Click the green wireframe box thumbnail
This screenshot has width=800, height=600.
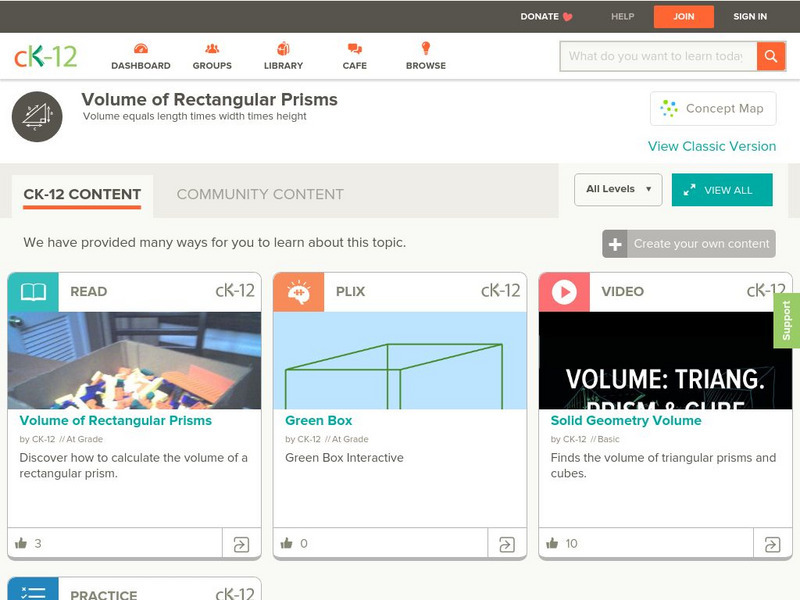pyautogui.click(x=400, y=360)
